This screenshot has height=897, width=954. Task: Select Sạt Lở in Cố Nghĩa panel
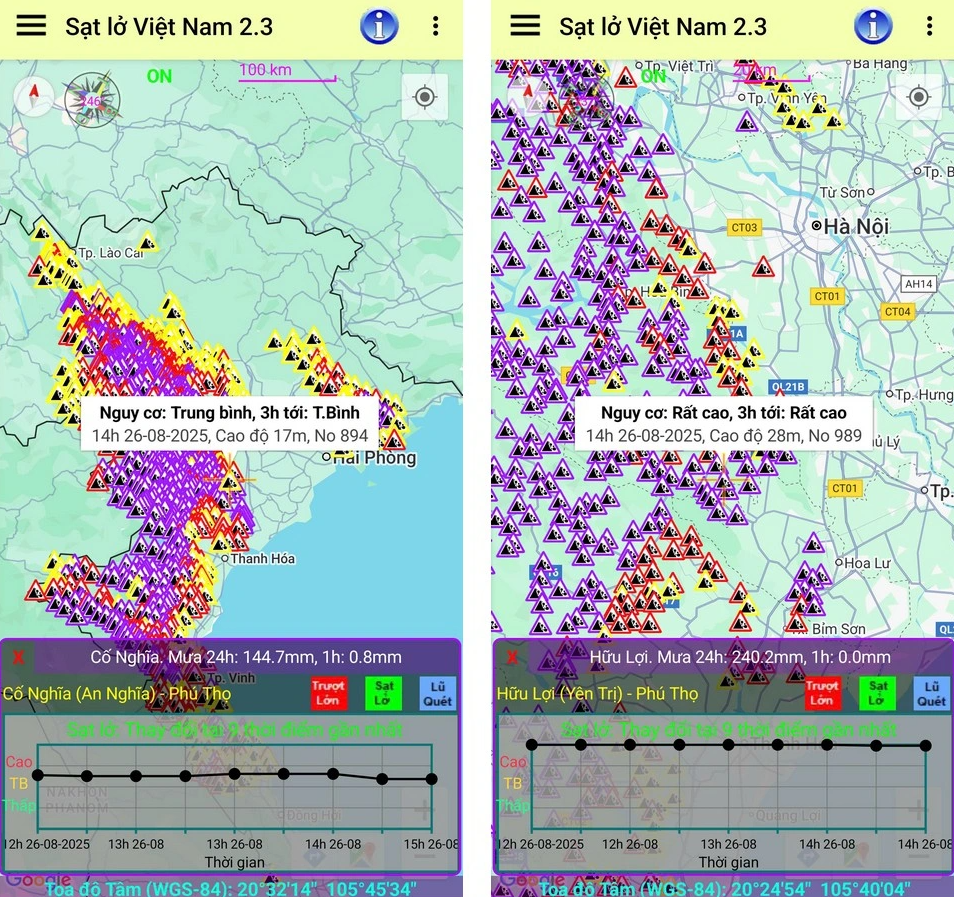383,694
